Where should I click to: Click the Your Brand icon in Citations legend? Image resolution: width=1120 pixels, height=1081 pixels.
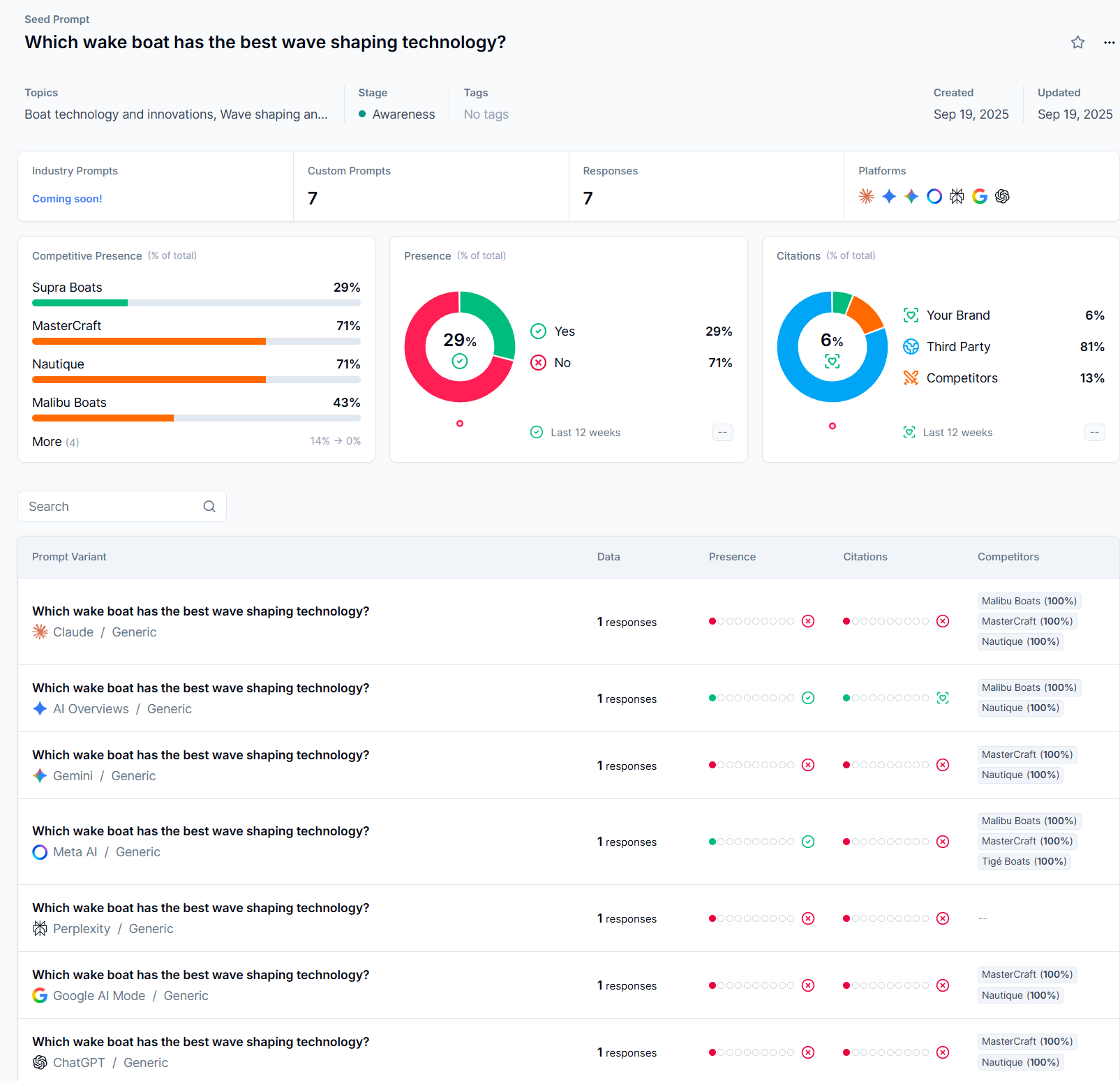[x=911, y=315]
